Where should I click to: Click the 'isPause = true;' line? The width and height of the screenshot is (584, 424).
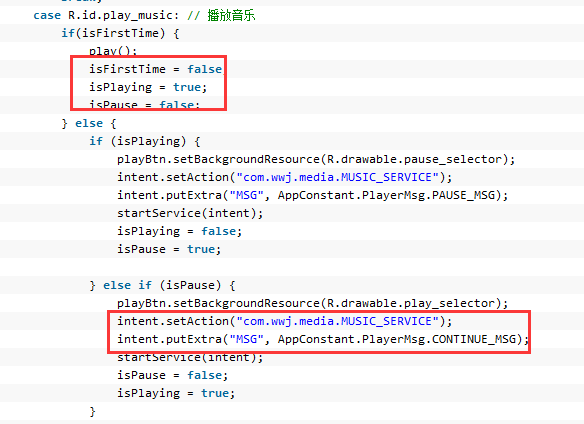pyautogui.click(x=169, y=249)
